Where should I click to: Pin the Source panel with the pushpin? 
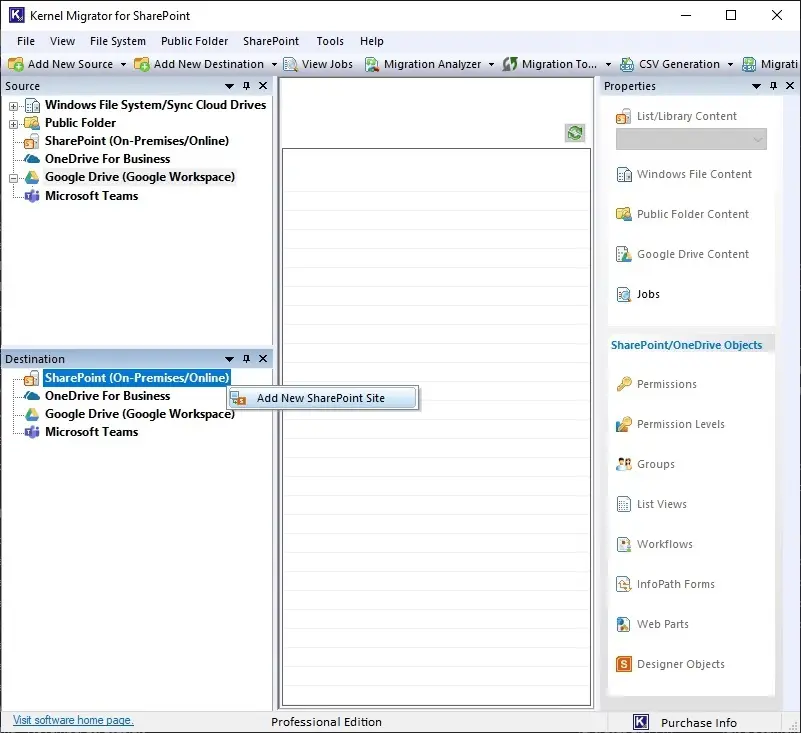(246, 86)
